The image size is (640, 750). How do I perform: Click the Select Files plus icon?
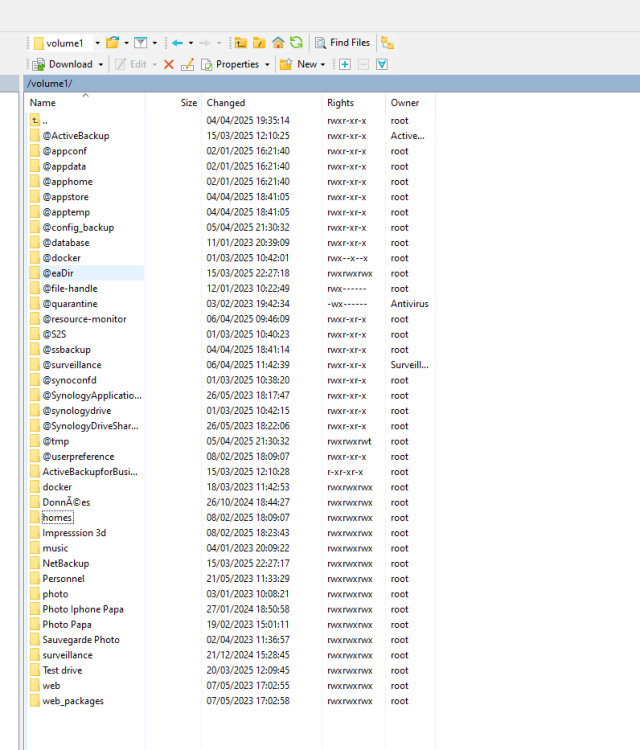[344, 64]
